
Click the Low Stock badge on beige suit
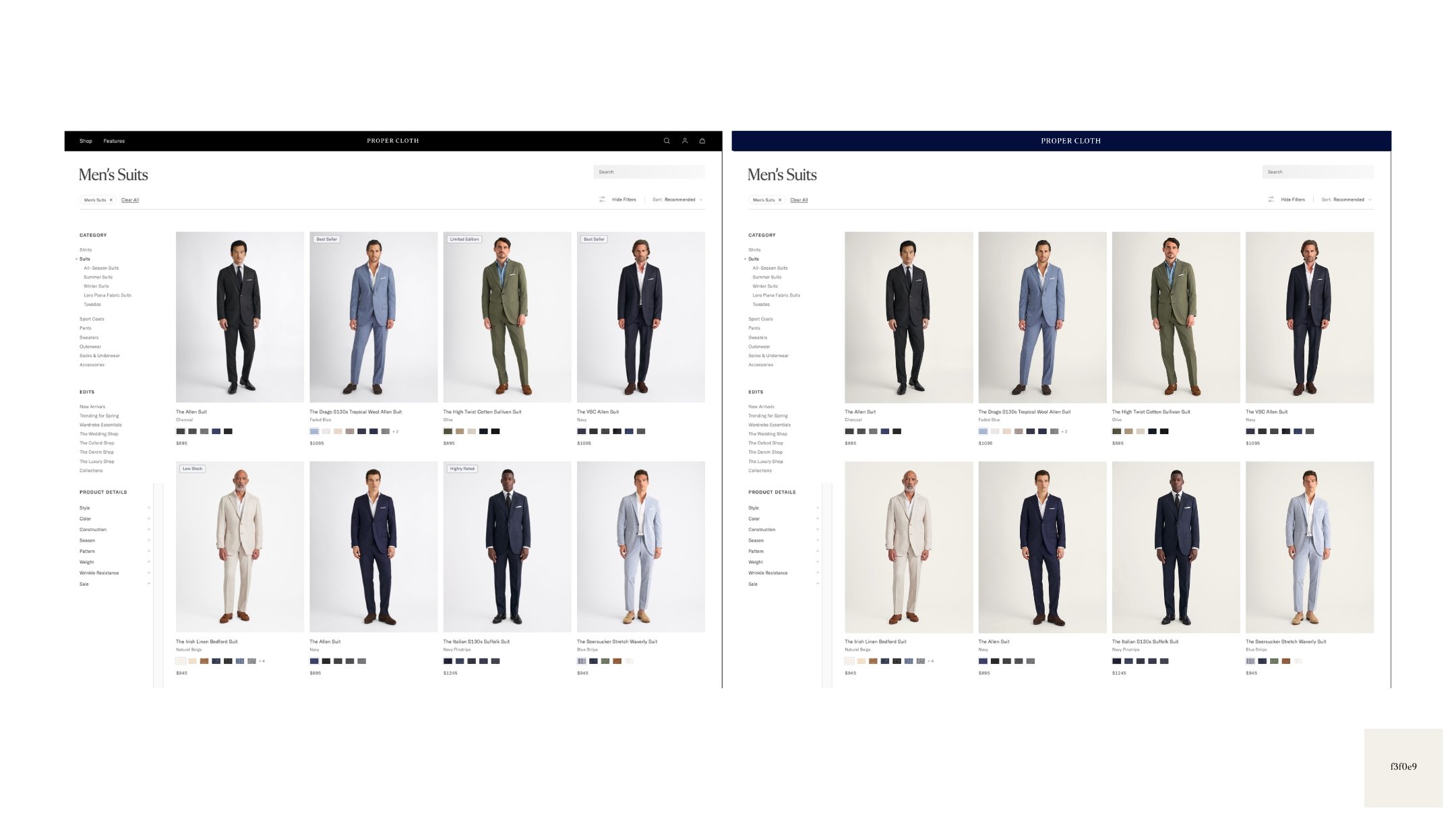click(x=192, y=468)
